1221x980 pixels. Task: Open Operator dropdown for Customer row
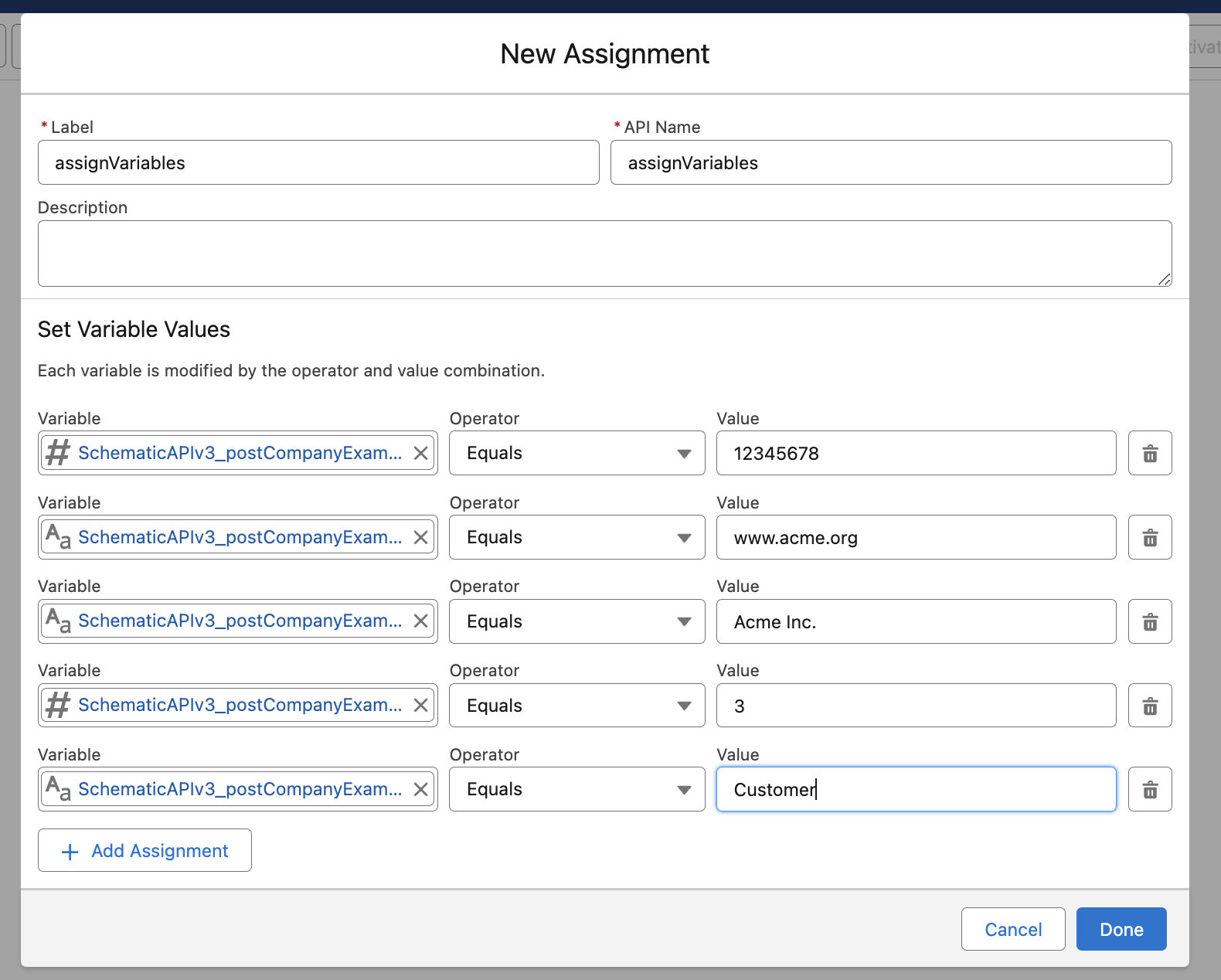576,789
